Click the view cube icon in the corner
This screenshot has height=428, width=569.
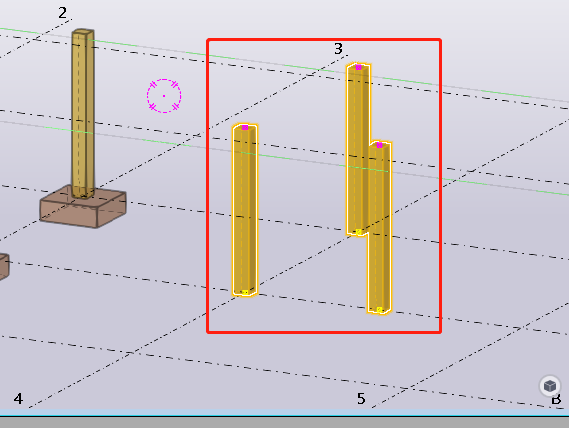coord(550,386)
